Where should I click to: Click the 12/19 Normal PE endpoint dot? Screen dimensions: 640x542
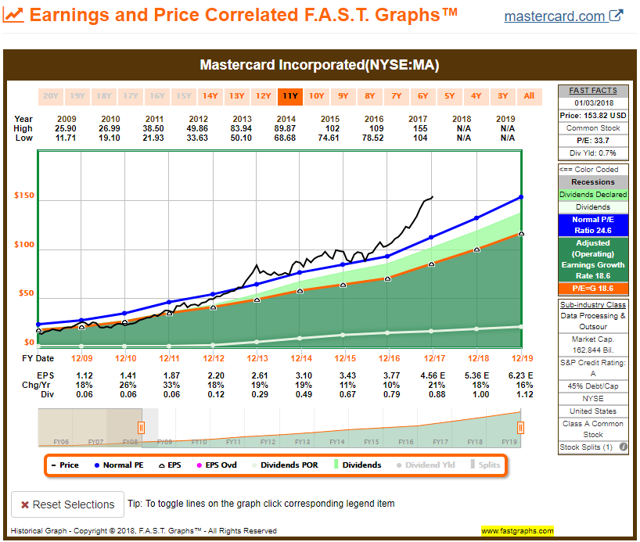(521, 197)
